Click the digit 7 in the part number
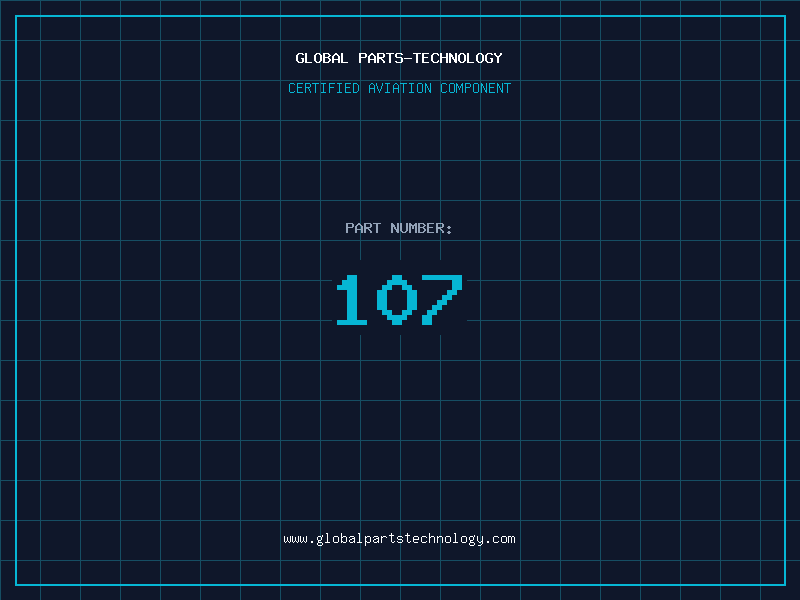 (442, 300)
